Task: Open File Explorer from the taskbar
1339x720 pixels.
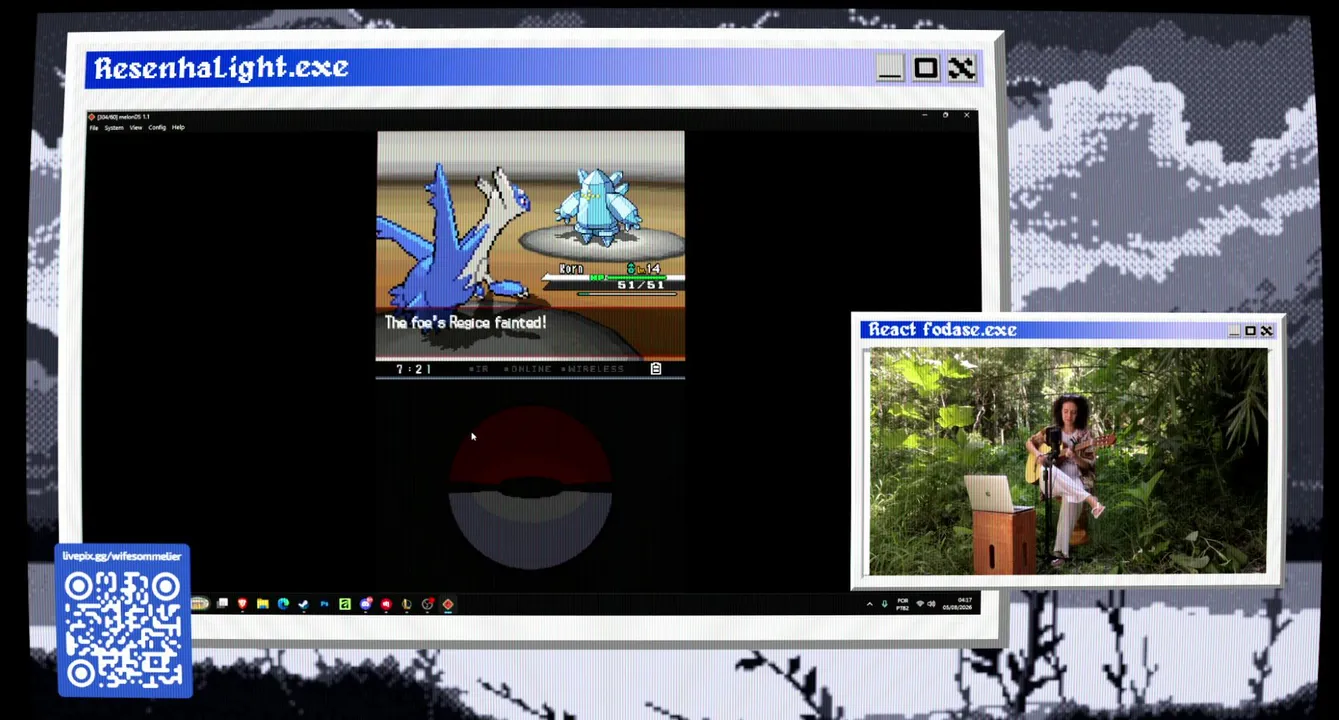Action: click(262, 604)
